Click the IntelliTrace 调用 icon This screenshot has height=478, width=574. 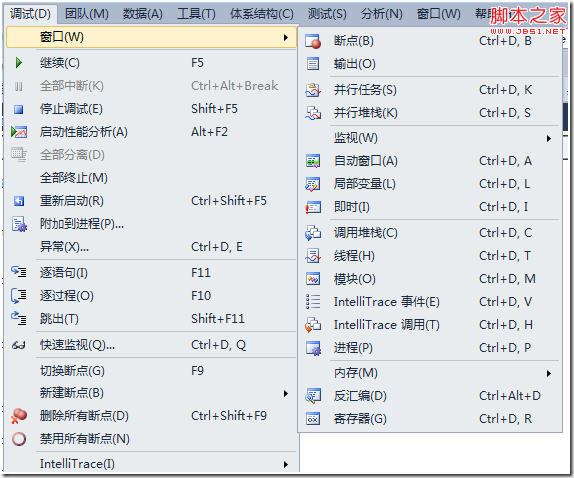313,325
